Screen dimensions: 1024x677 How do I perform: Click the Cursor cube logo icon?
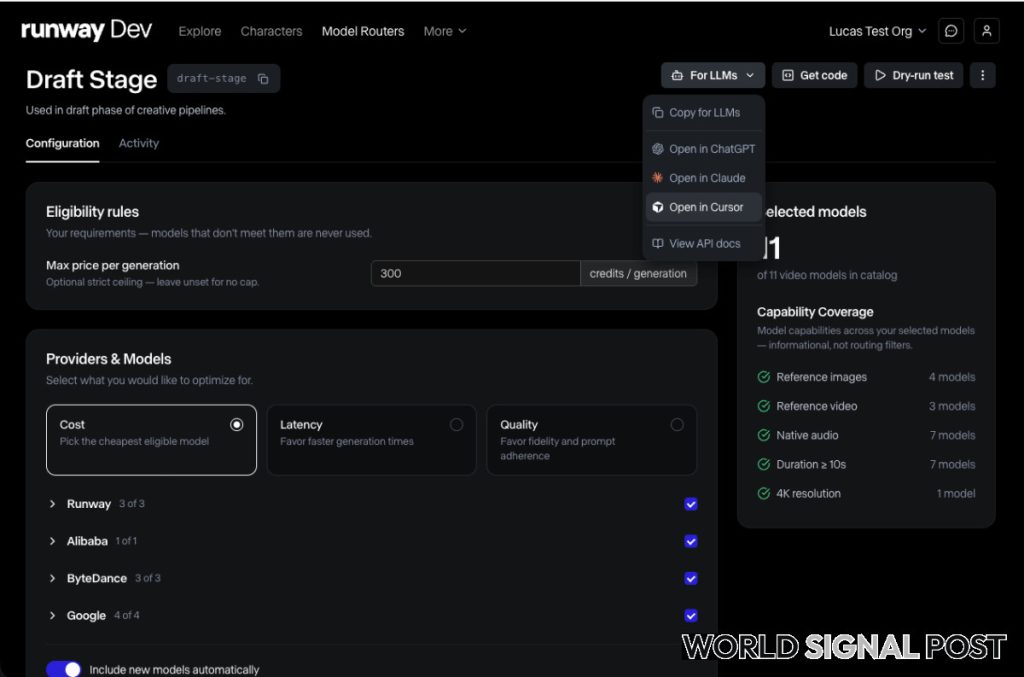658,207
